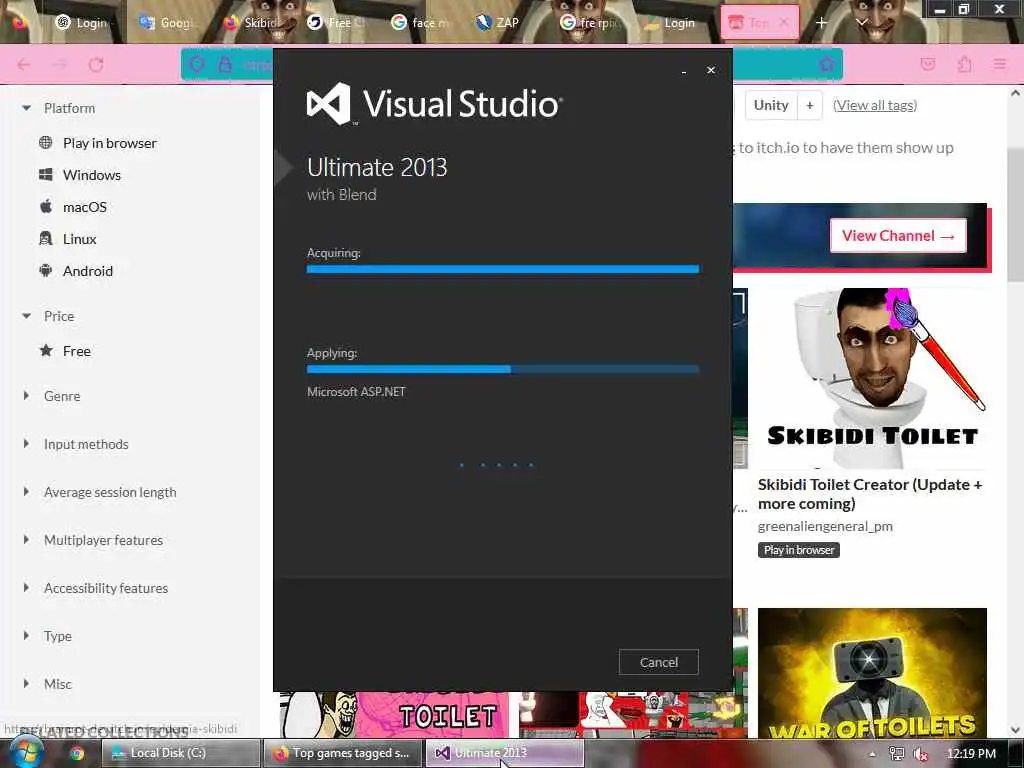Open the Firefox hamburger menu

(1000, 64)
